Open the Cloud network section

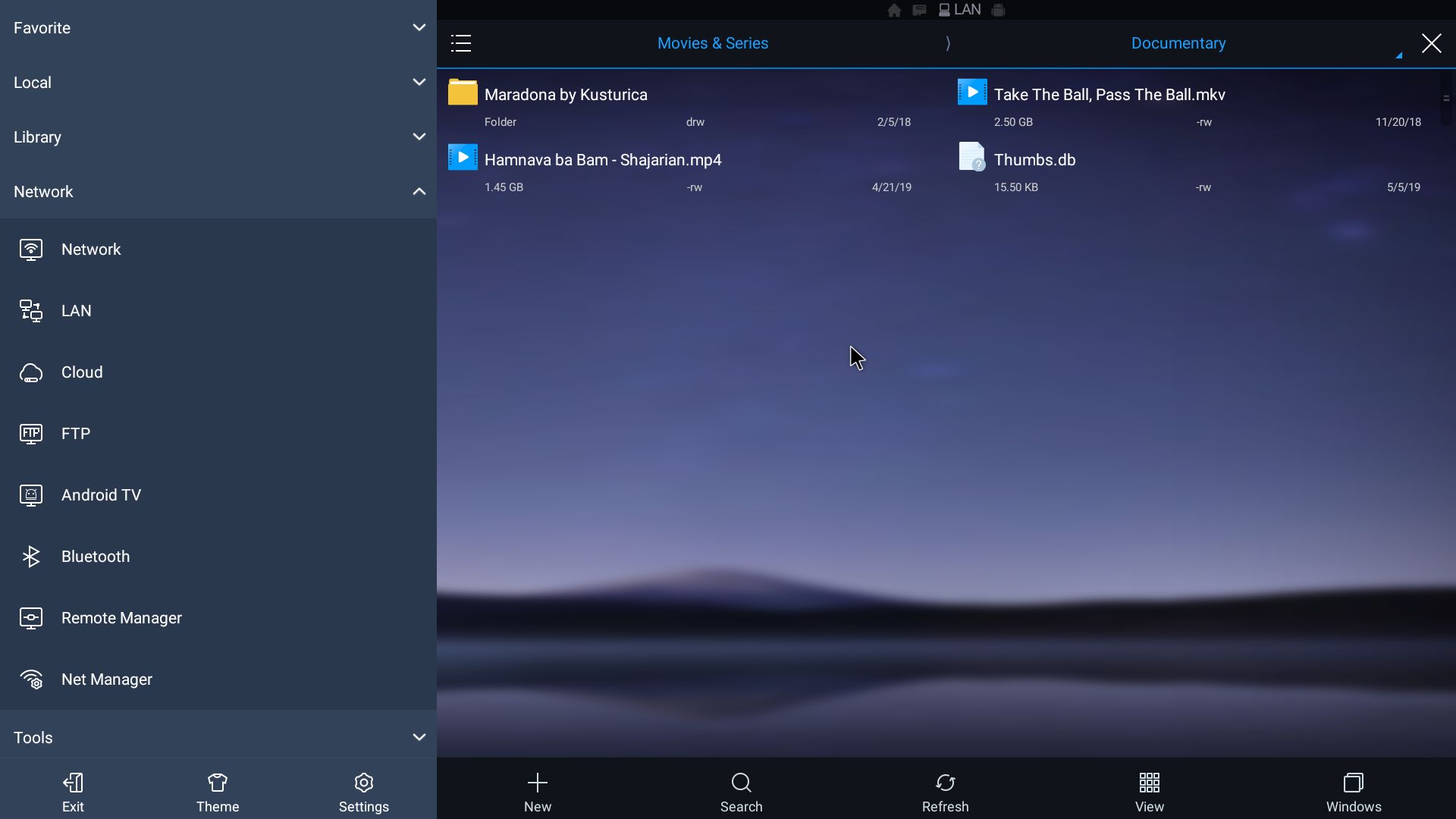tap(81, 372)
